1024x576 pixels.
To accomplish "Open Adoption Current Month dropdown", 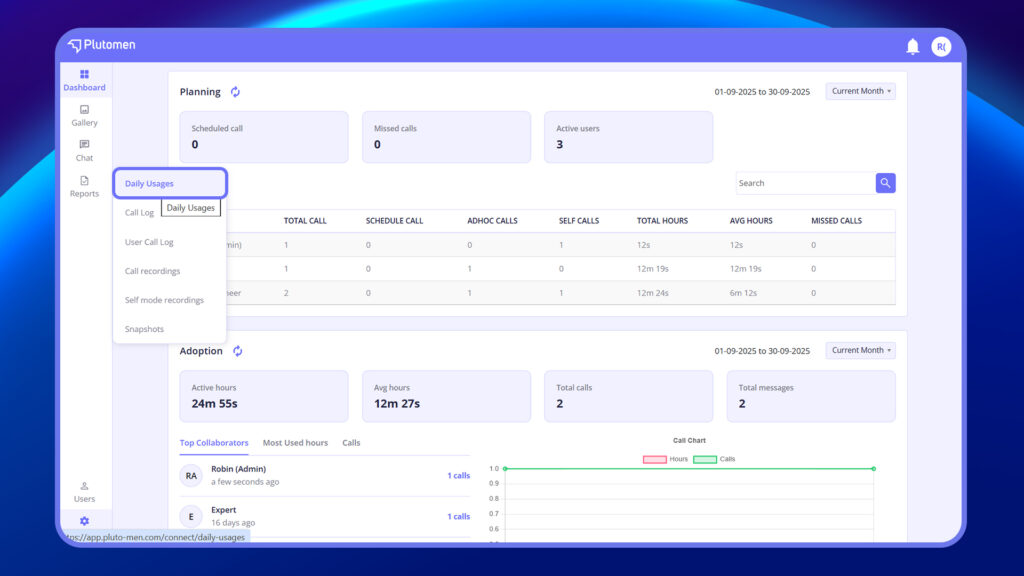I will 861,351.
